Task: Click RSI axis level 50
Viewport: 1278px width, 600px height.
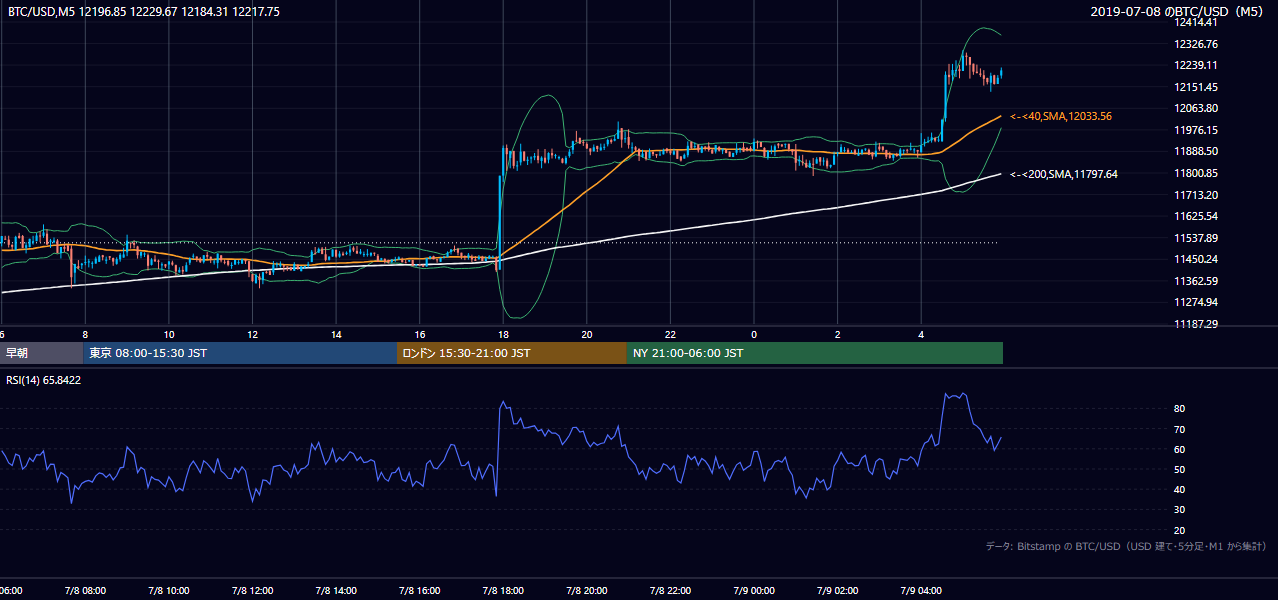Action: click(1180, 469)
